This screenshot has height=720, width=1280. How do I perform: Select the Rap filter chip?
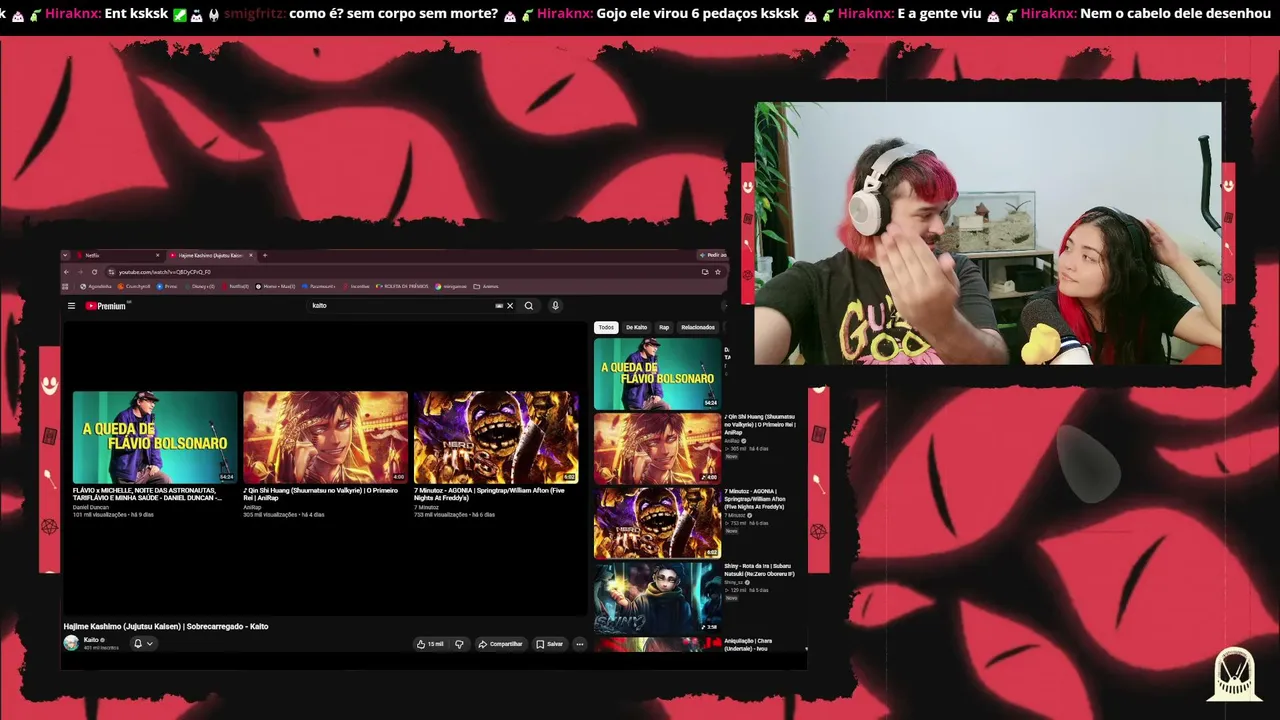[x=664, y=327]
